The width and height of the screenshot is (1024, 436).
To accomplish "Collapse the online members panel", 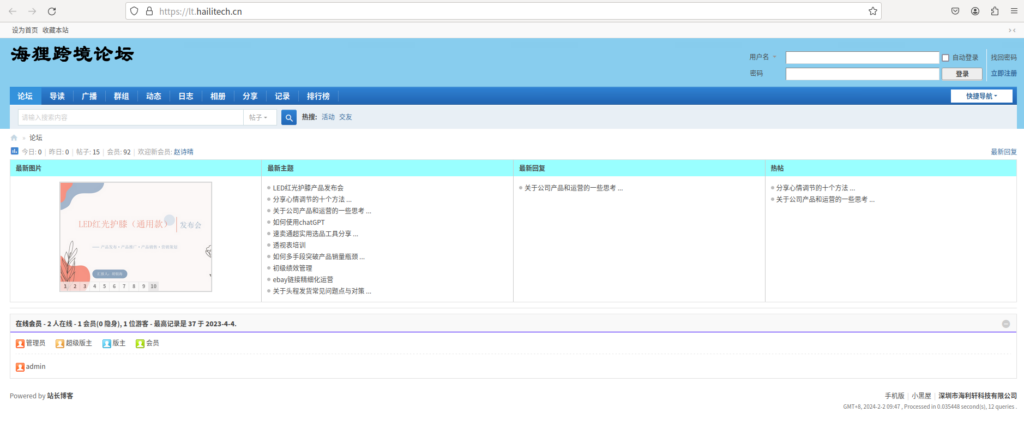I will (x=1005, y=324).
